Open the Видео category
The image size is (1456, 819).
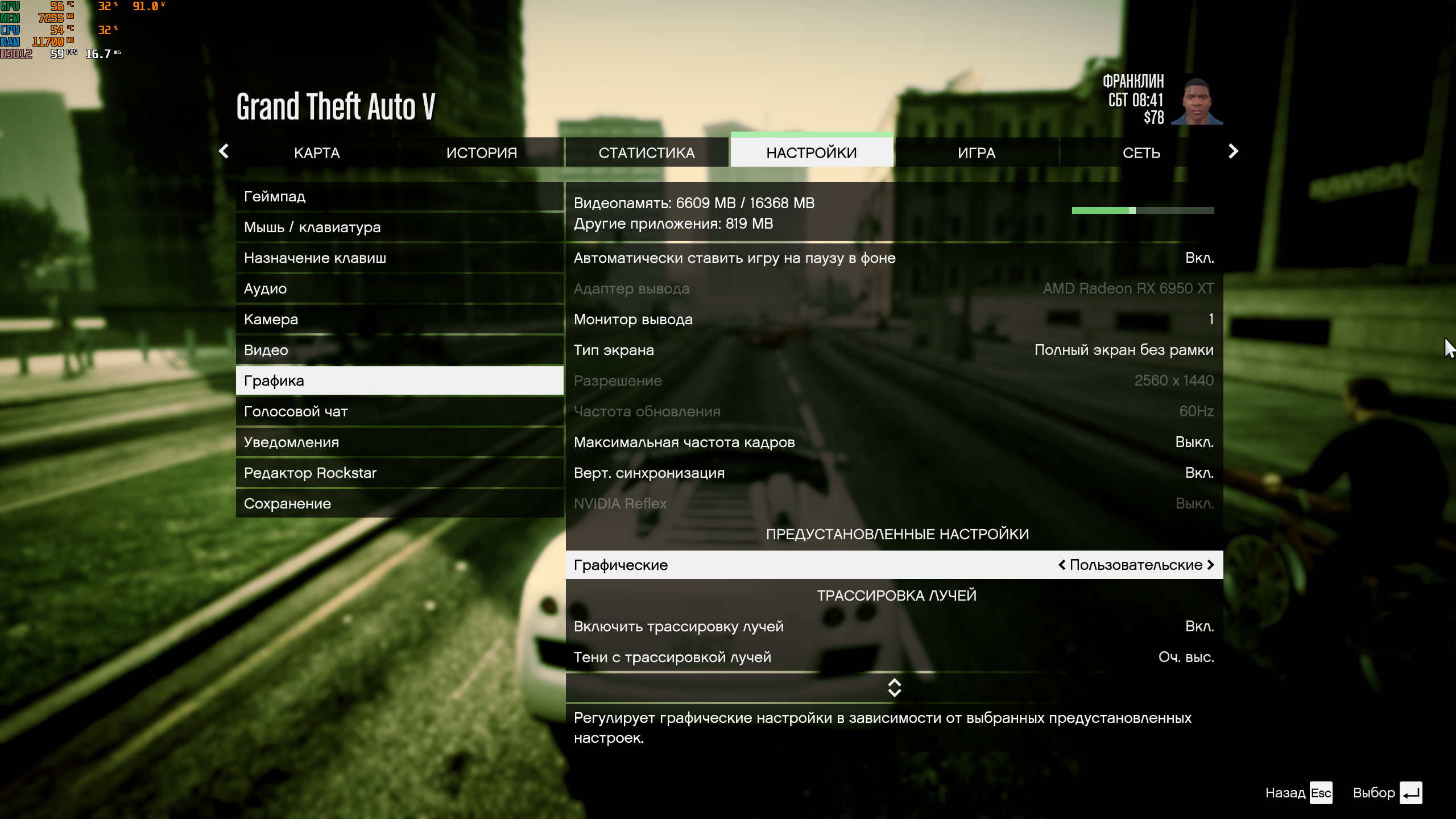coord(400,350)
